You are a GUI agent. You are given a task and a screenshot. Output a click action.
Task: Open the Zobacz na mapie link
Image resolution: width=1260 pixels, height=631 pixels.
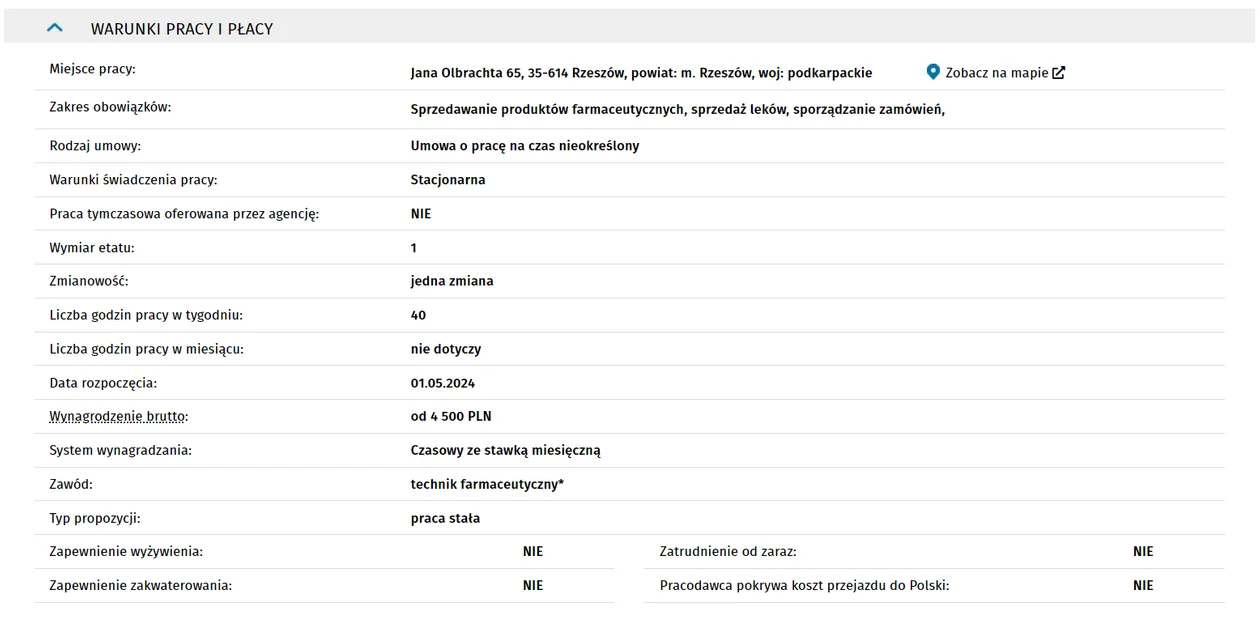[x=996, y=73]
